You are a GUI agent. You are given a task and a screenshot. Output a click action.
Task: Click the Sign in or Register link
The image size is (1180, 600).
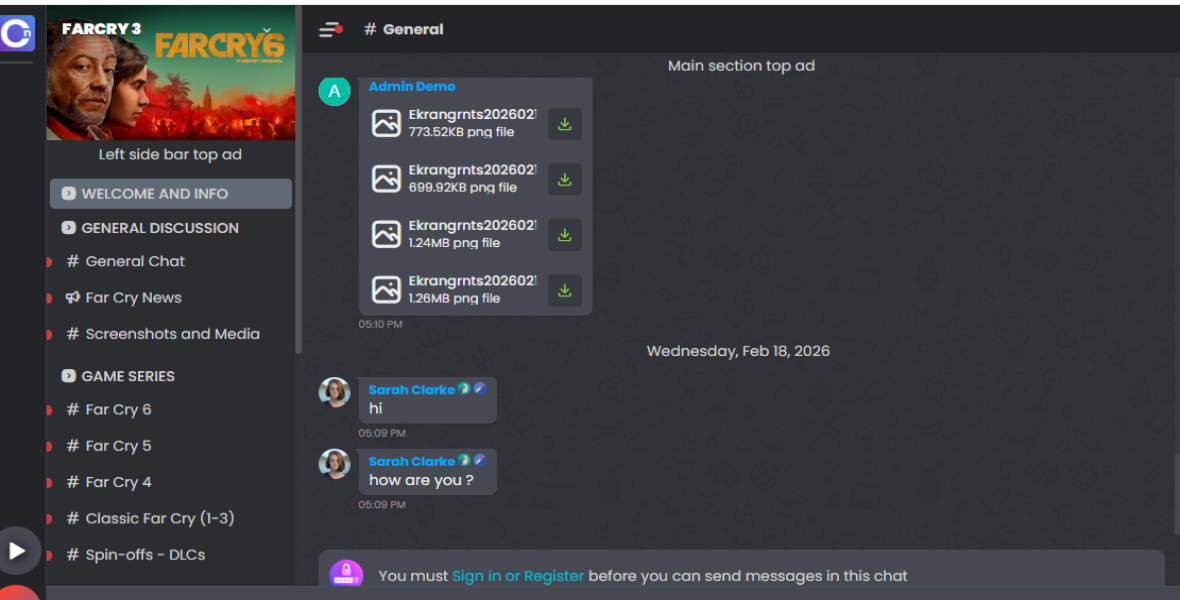[518, 576]
